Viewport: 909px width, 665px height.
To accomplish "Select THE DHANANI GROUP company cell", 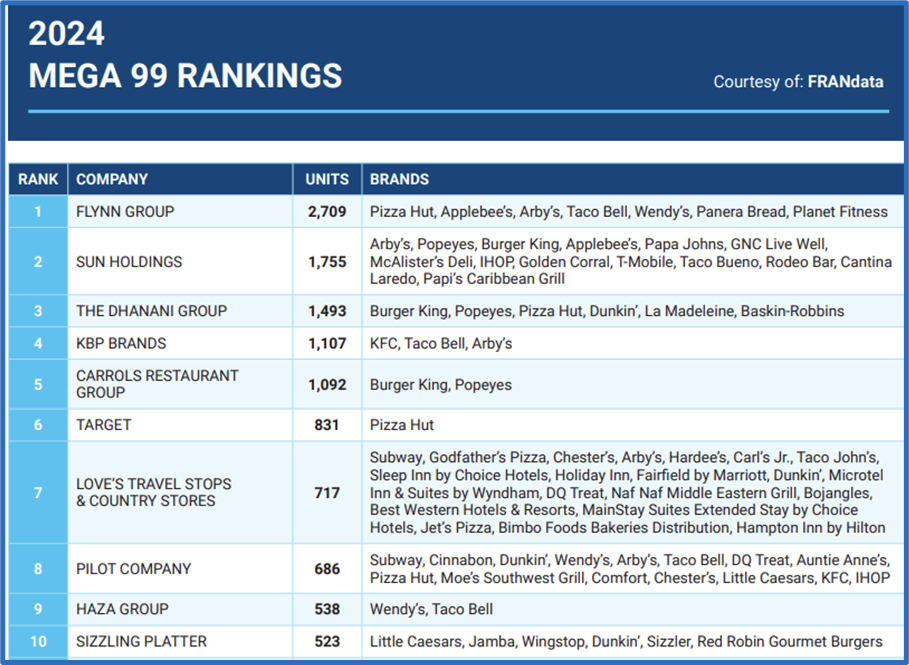I will click(180, 311).
